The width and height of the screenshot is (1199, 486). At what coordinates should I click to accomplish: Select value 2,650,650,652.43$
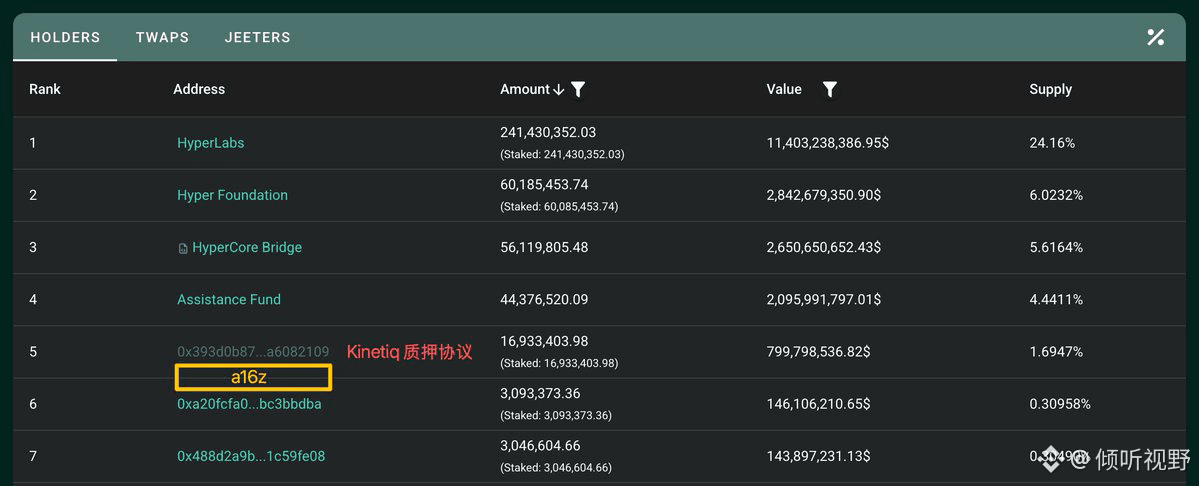click(x=824, y=248)
